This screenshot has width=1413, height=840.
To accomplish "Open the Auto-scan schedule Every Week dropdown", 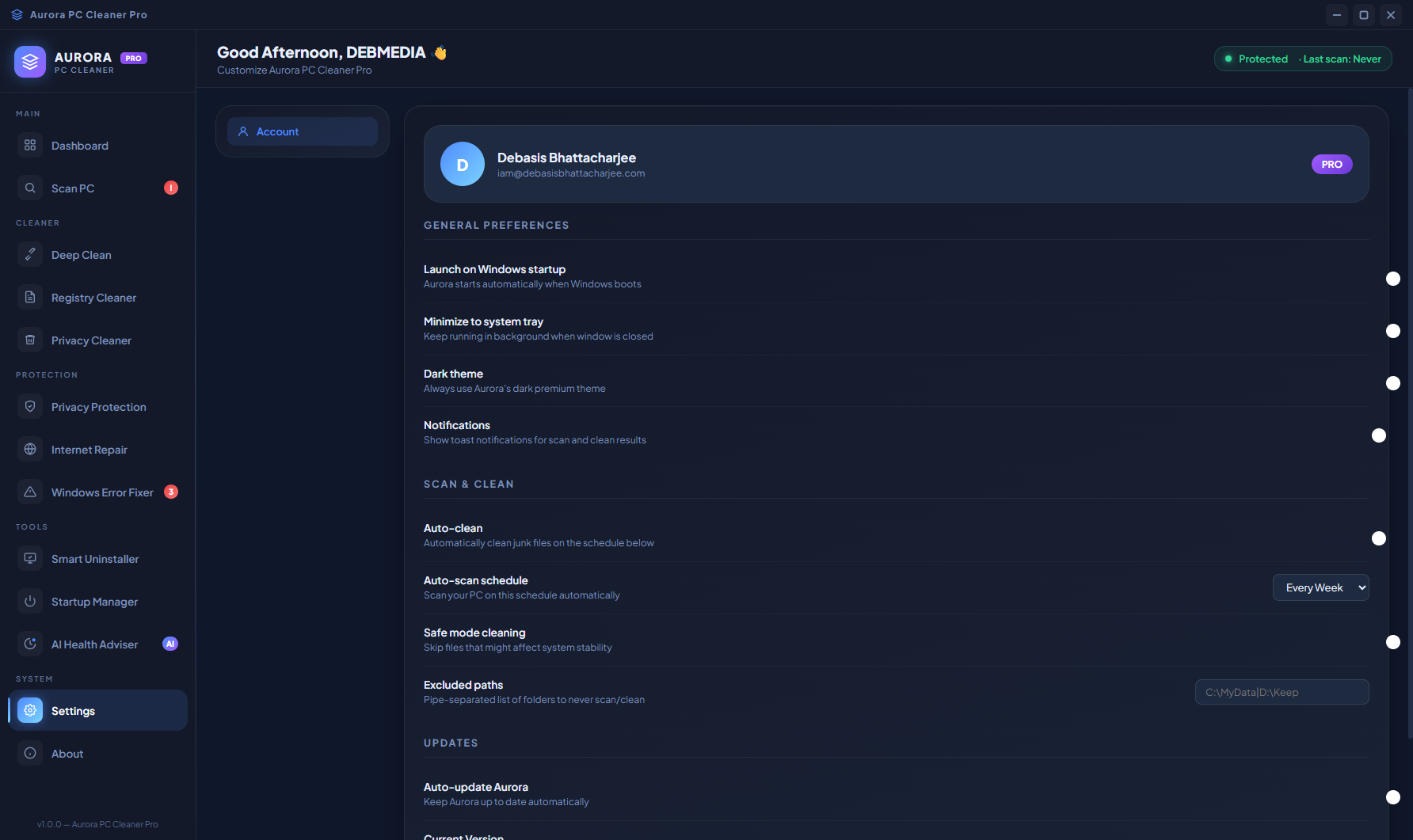I will click(x=1320, y=587).
